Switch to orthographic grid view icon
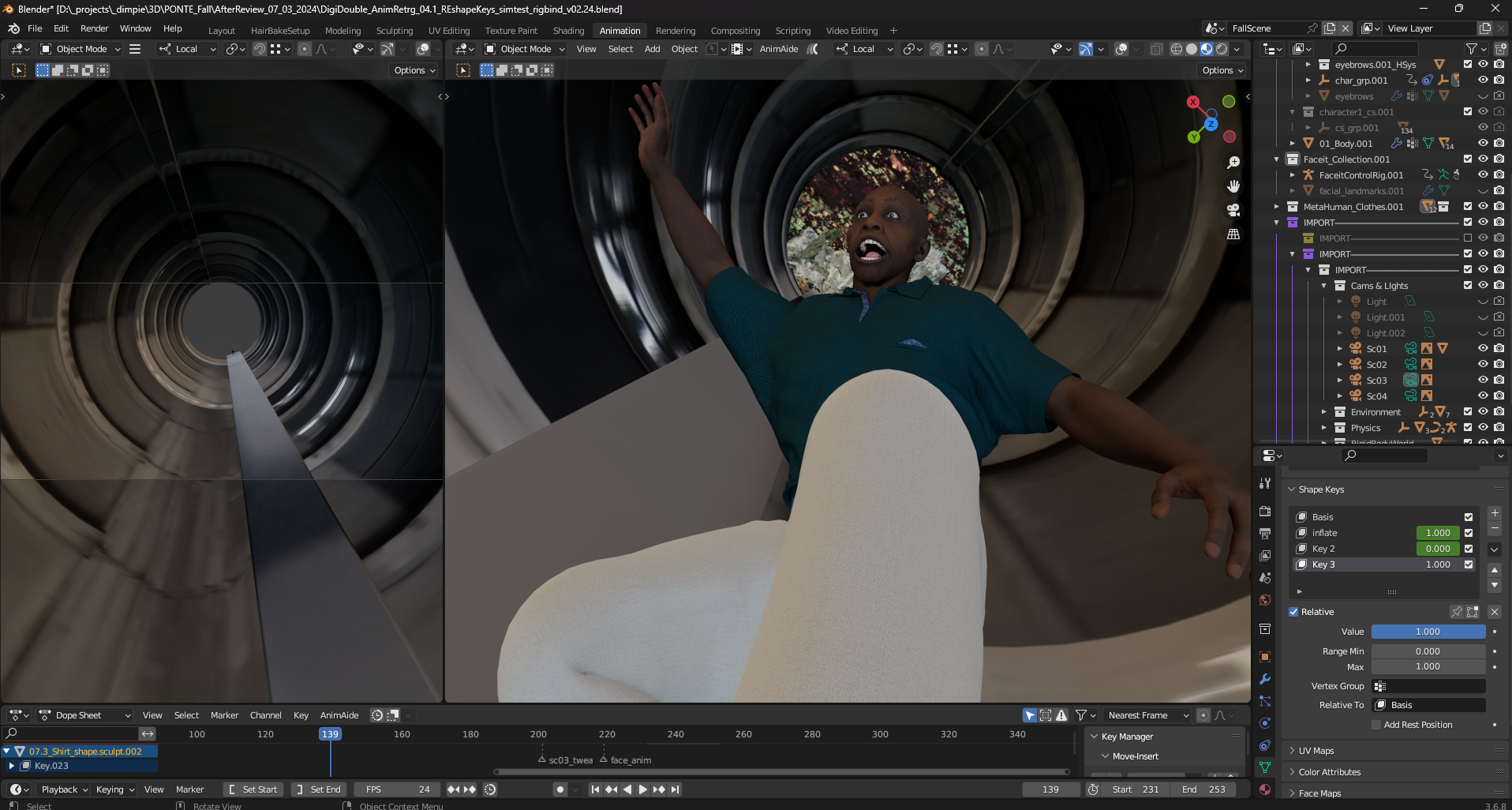The width and height of the screenshot is (1512, 810). [1233, 234]
